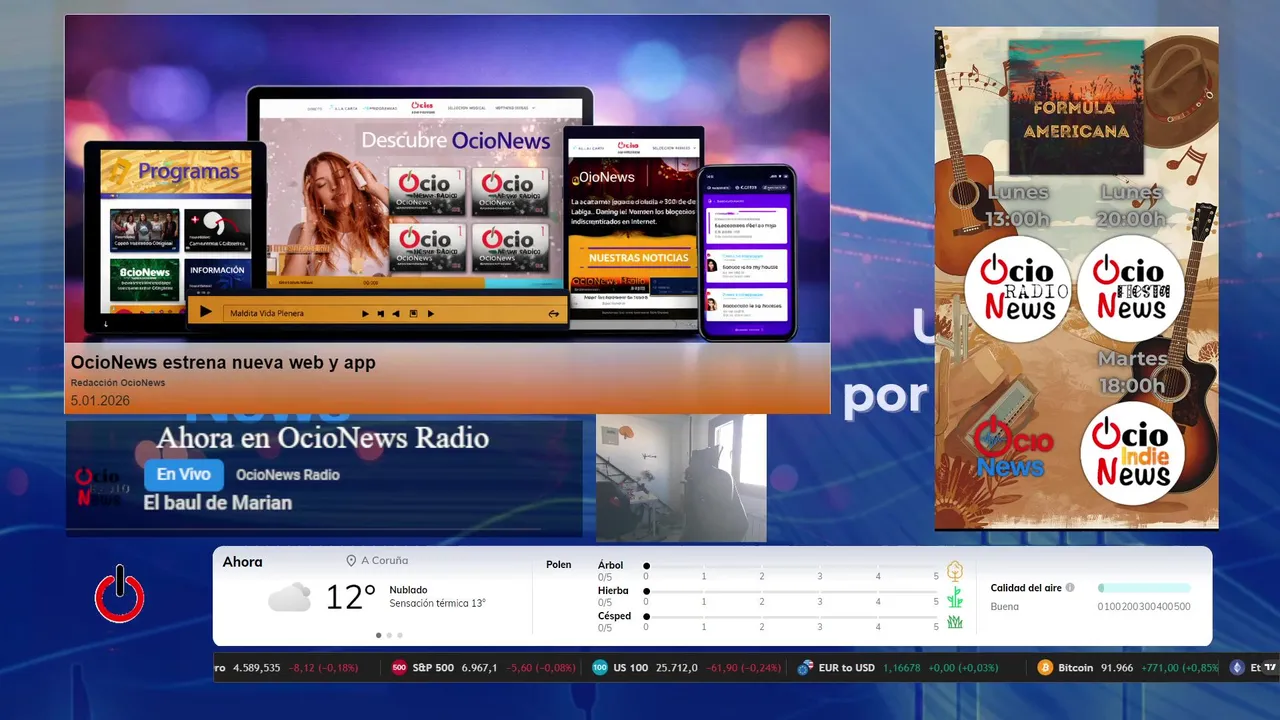Click the EUR to USD flag icon
Viewport: 1280px width, 720px height.
(x=805, y=667)
